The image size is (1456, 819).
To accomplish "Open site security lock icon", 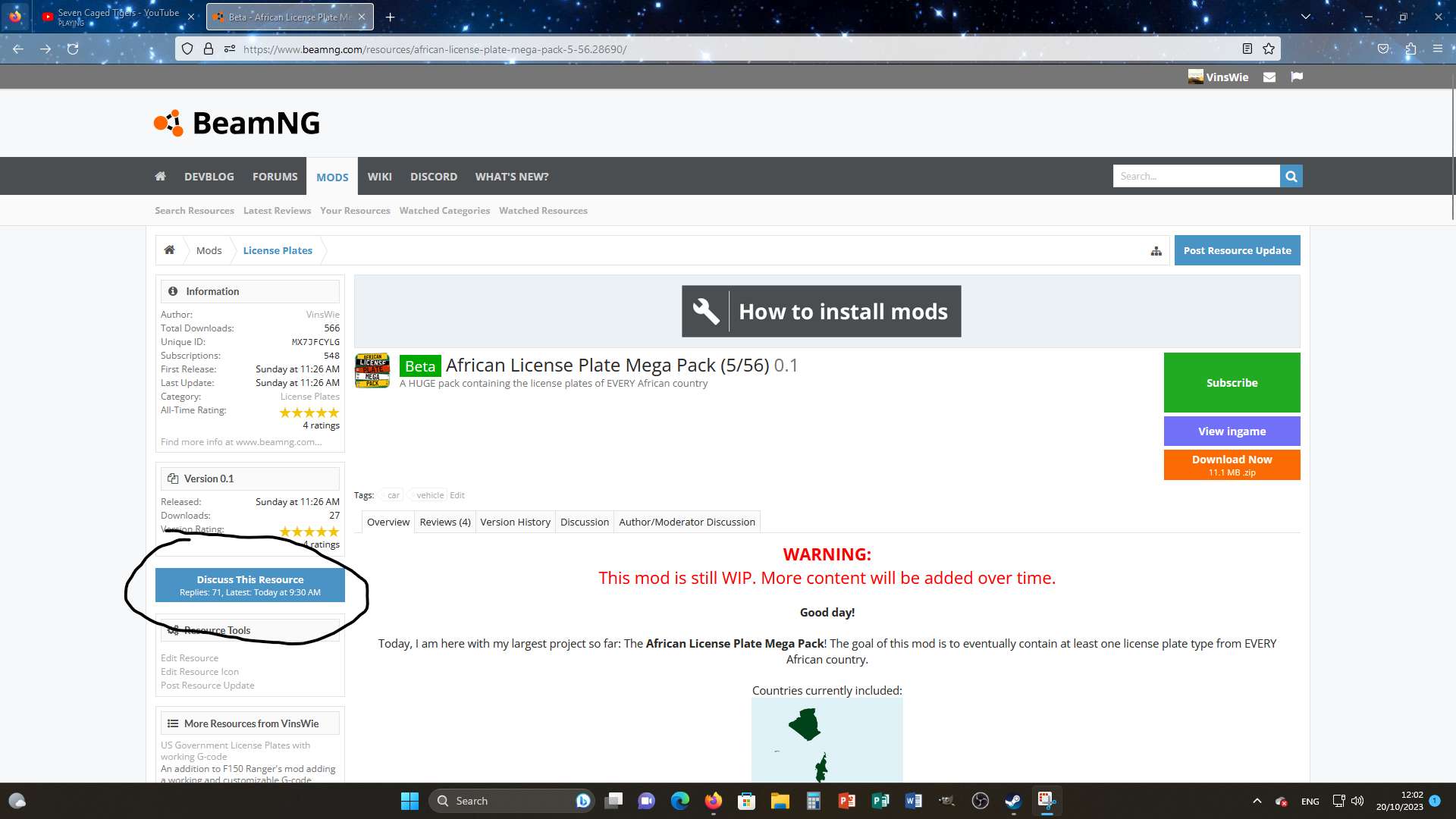I will click(209, 49).
